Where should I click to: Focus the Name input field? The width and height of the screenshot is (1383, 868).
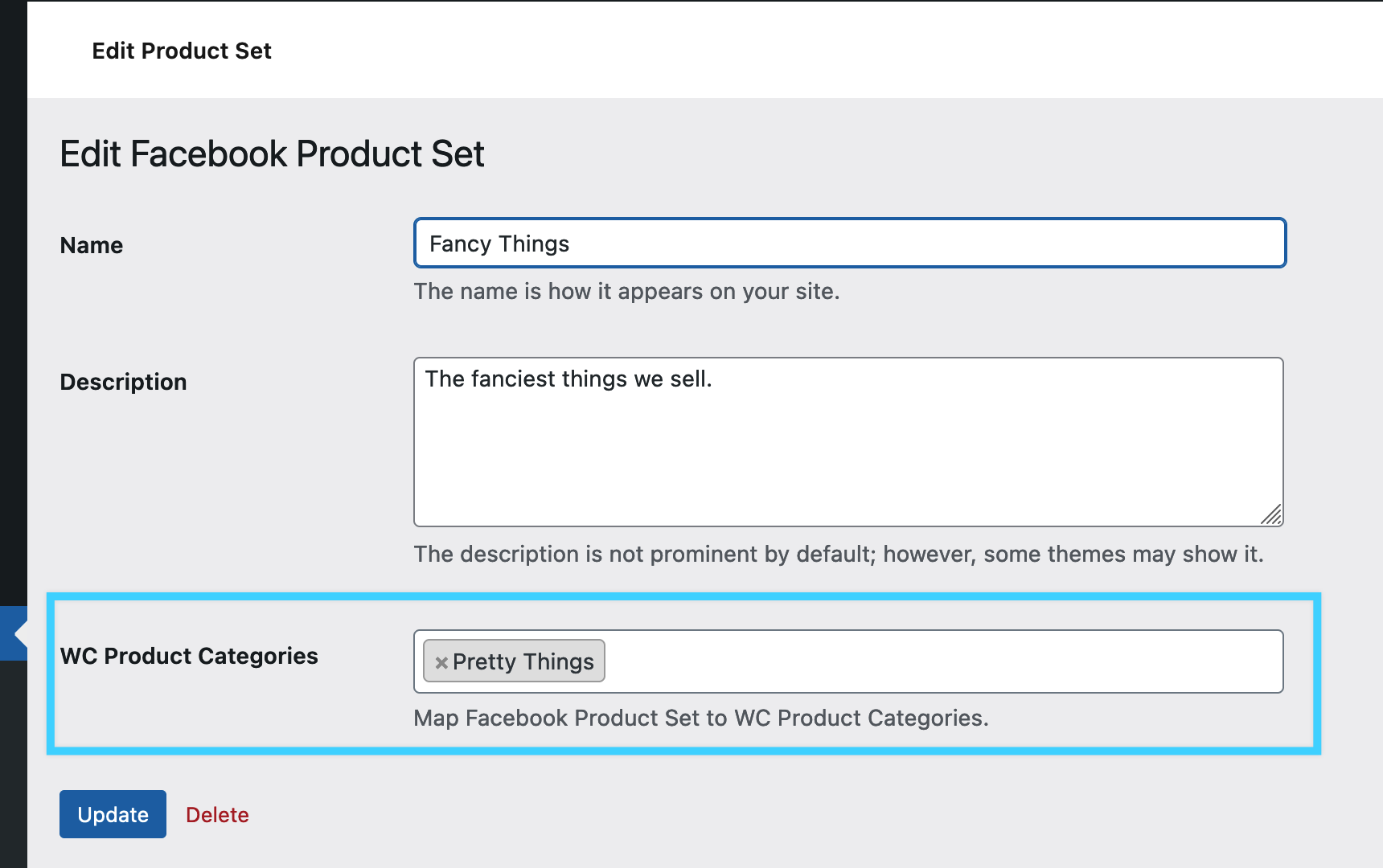pyautogui.click(x=849, y=244)
